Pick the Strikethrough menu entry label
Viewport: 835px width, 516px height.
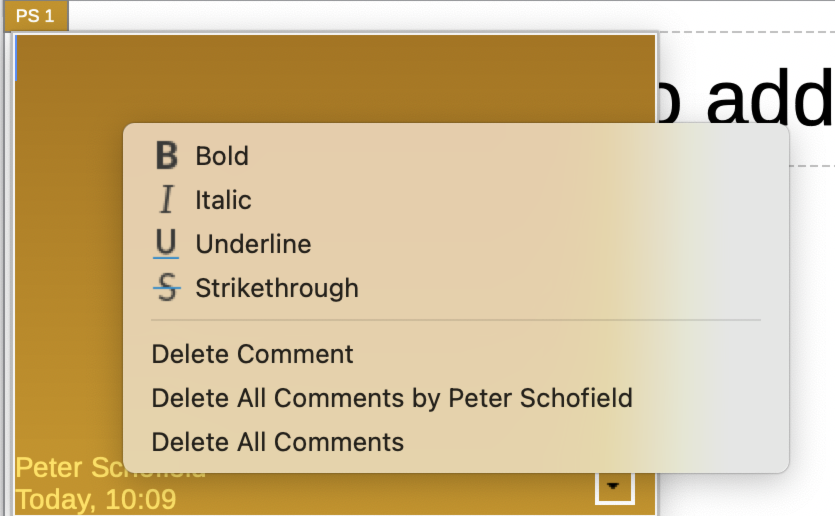click(277, 288)
